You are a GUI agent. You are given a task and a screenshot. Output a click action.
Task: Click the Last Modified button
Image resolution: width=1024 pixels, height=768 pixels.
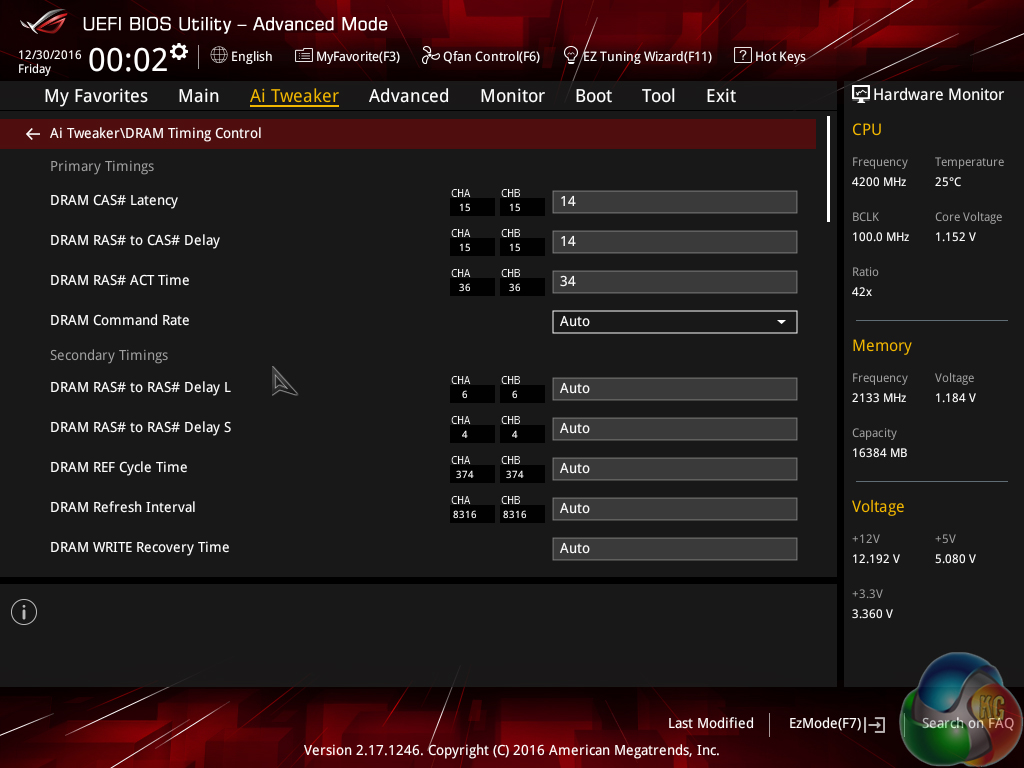click(710, 723)
